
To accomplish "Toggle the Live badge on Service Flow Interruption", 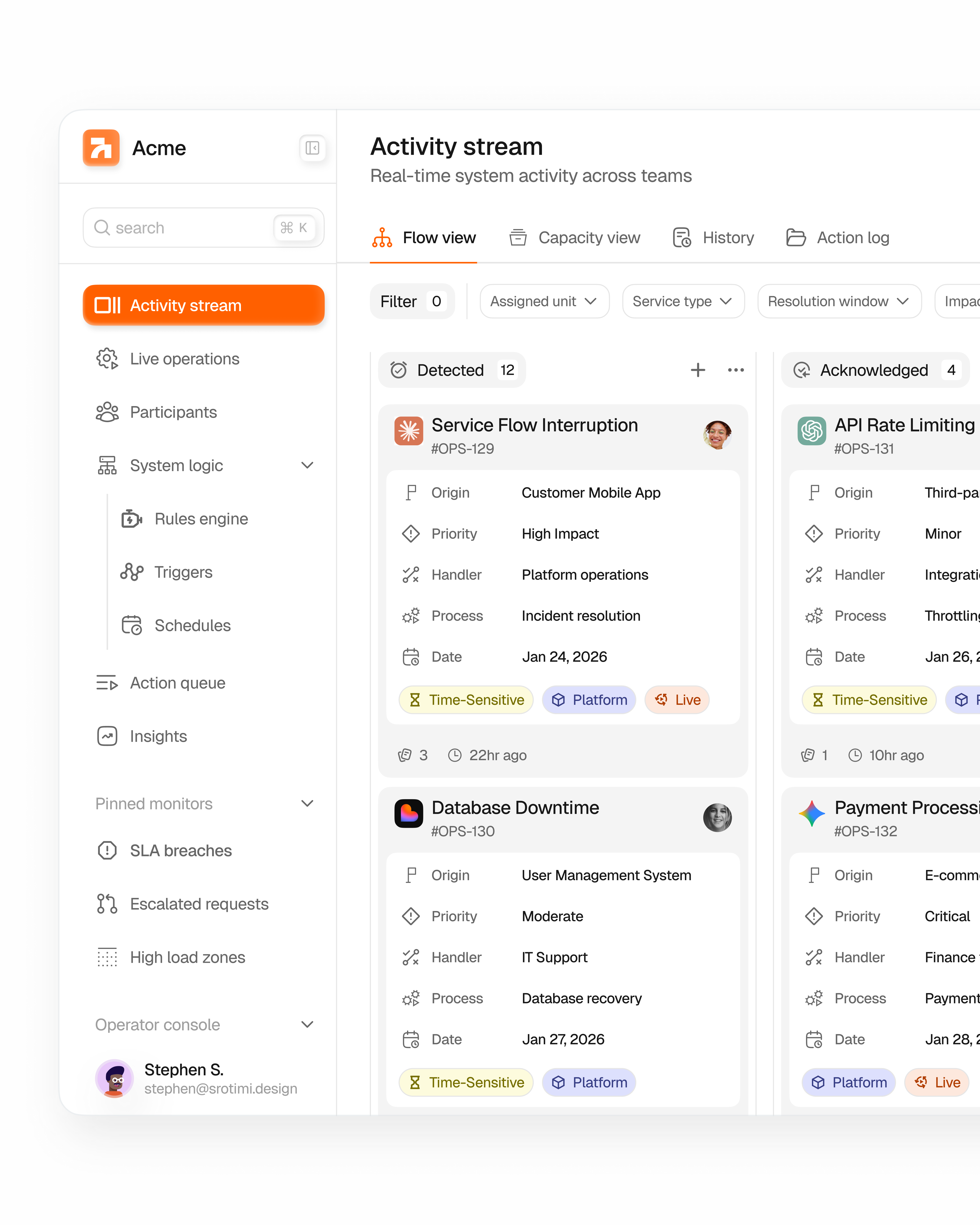I will point(677,700).
